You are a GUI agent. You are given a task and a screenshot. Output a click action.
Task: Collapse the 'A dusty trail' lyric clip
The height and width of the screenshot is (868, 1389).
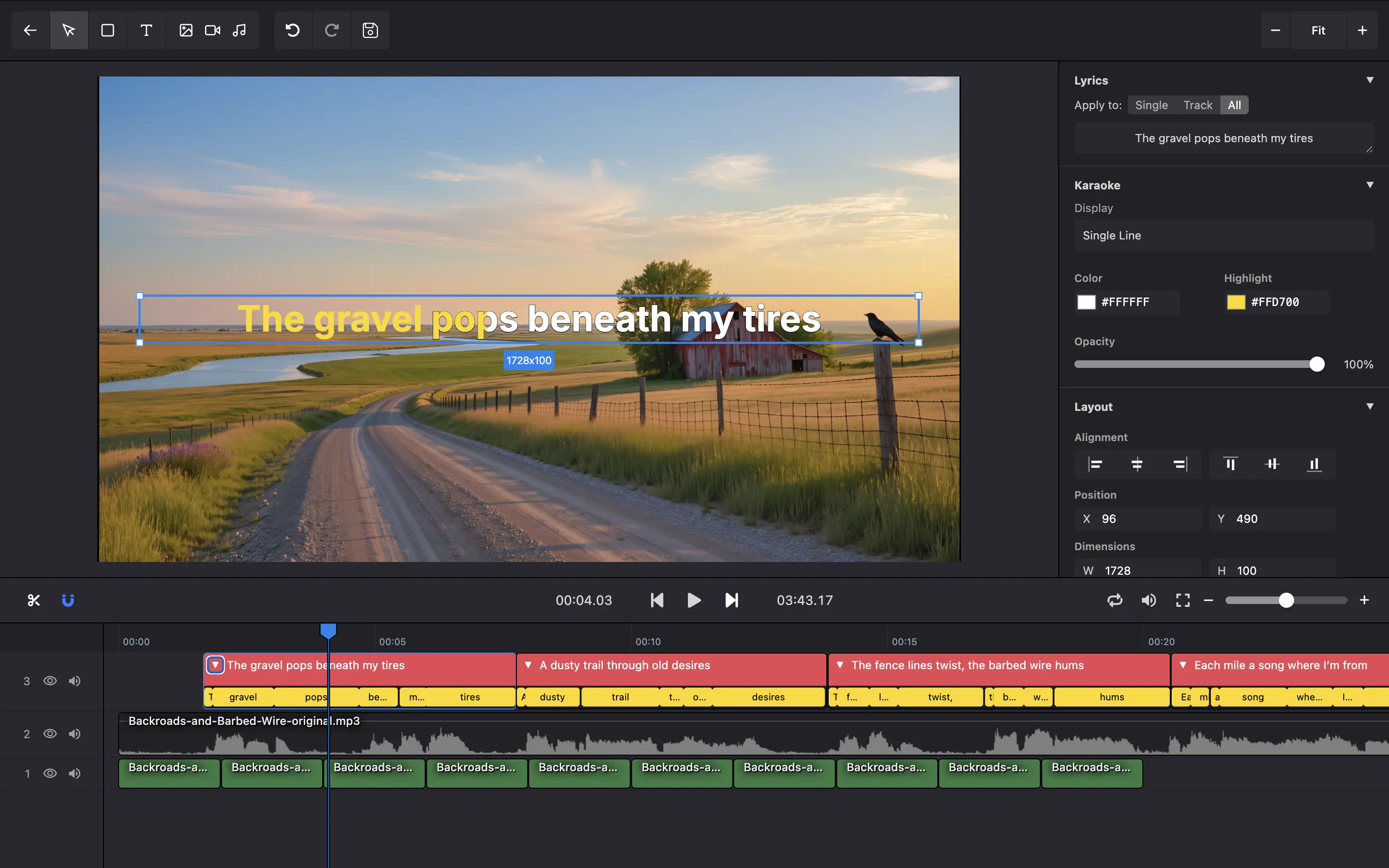tap(528, 665)
